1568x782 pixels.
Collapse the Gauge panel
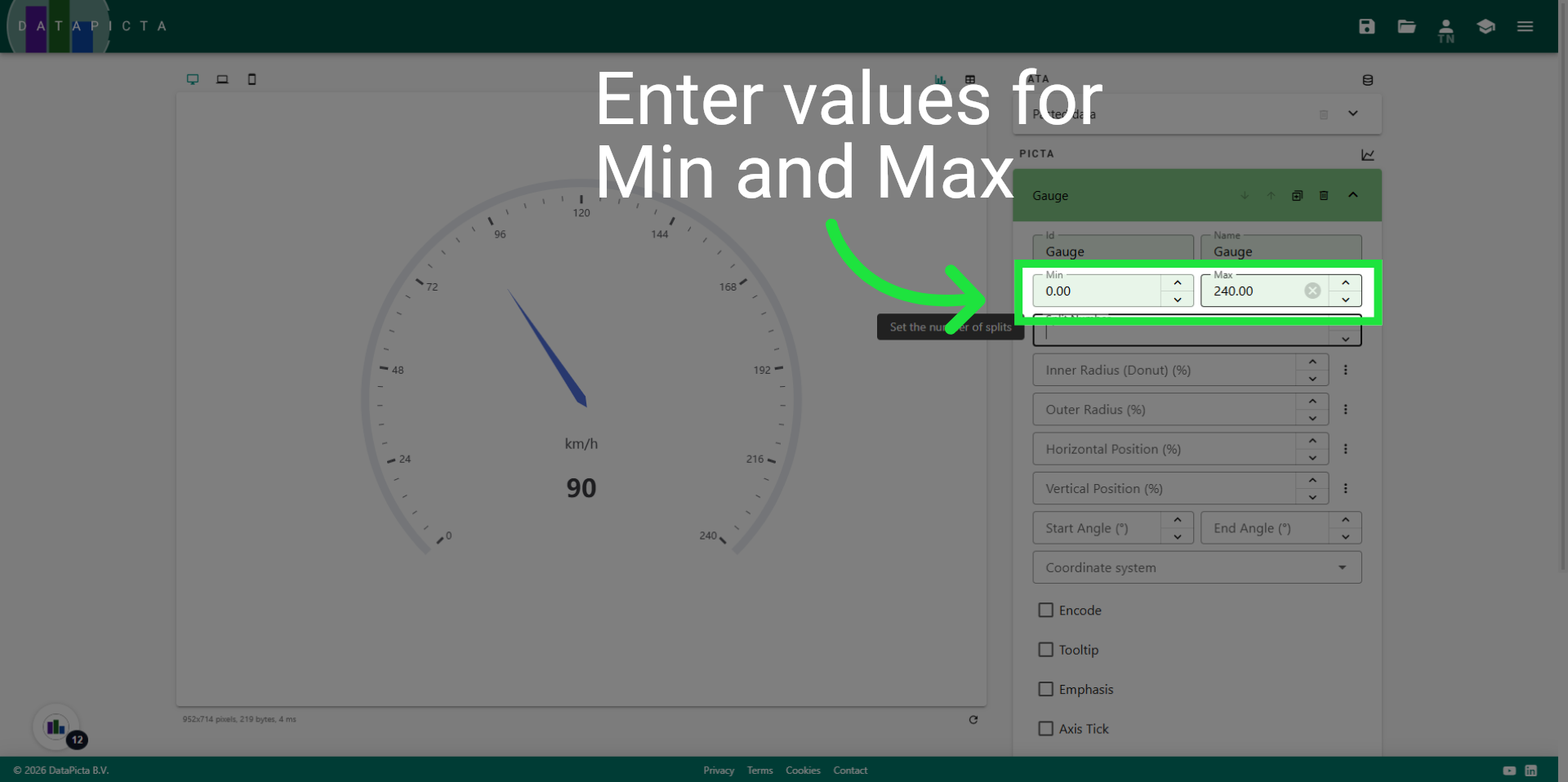[x=1353, y=195]
